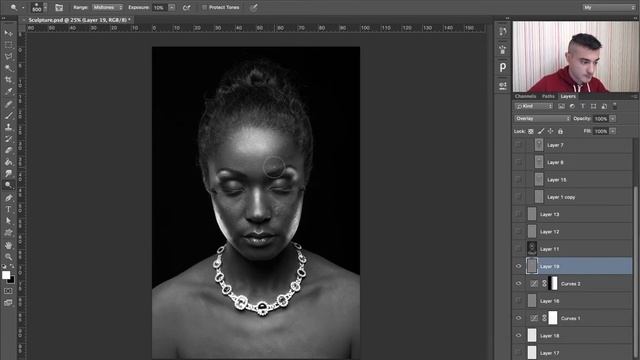
Task: Open the brush size preset picker
Action: [45, 7]
